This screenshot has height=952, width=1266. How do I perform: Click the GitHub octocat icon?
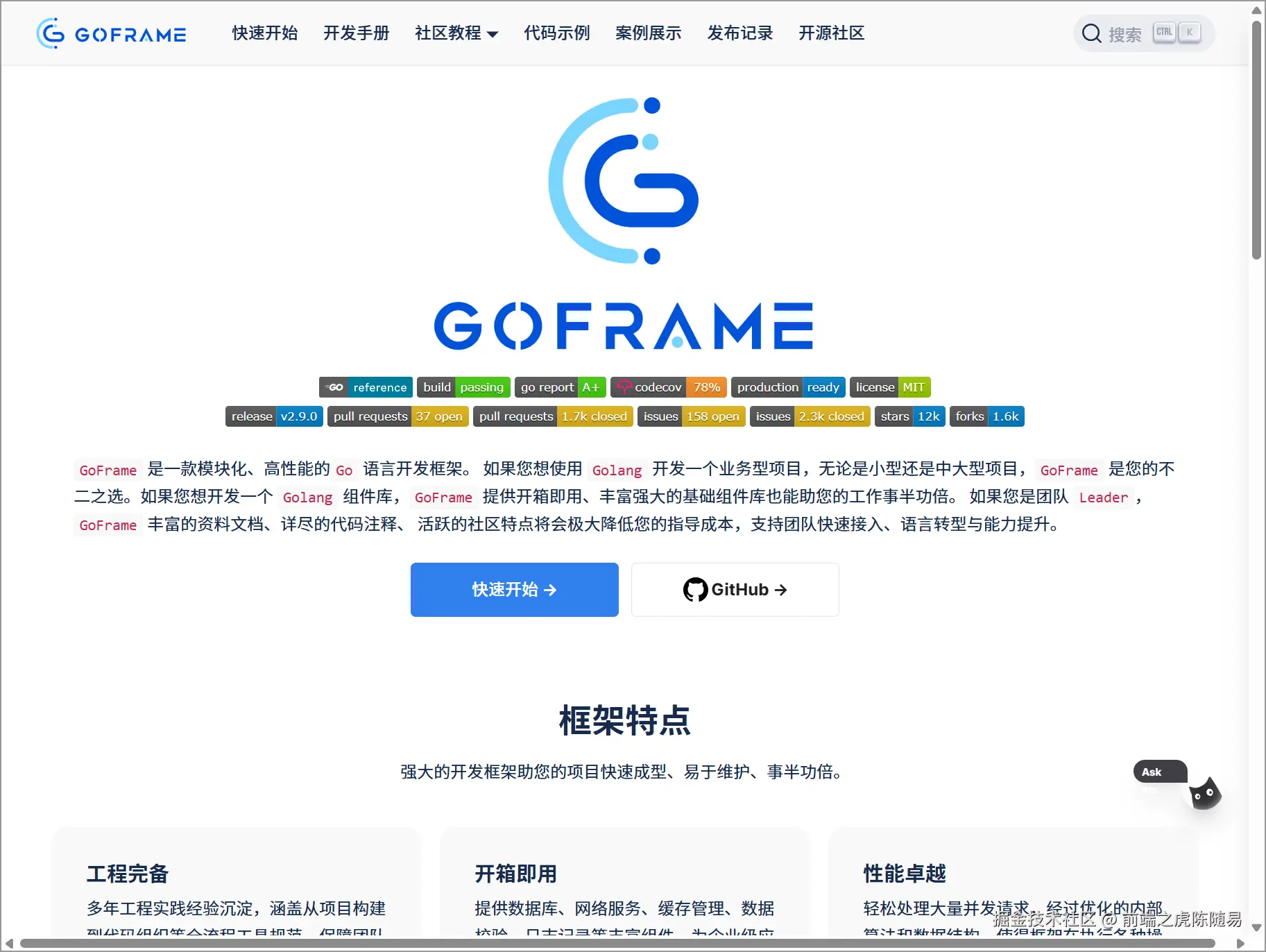pyautogui.click(x=695, y=590)
